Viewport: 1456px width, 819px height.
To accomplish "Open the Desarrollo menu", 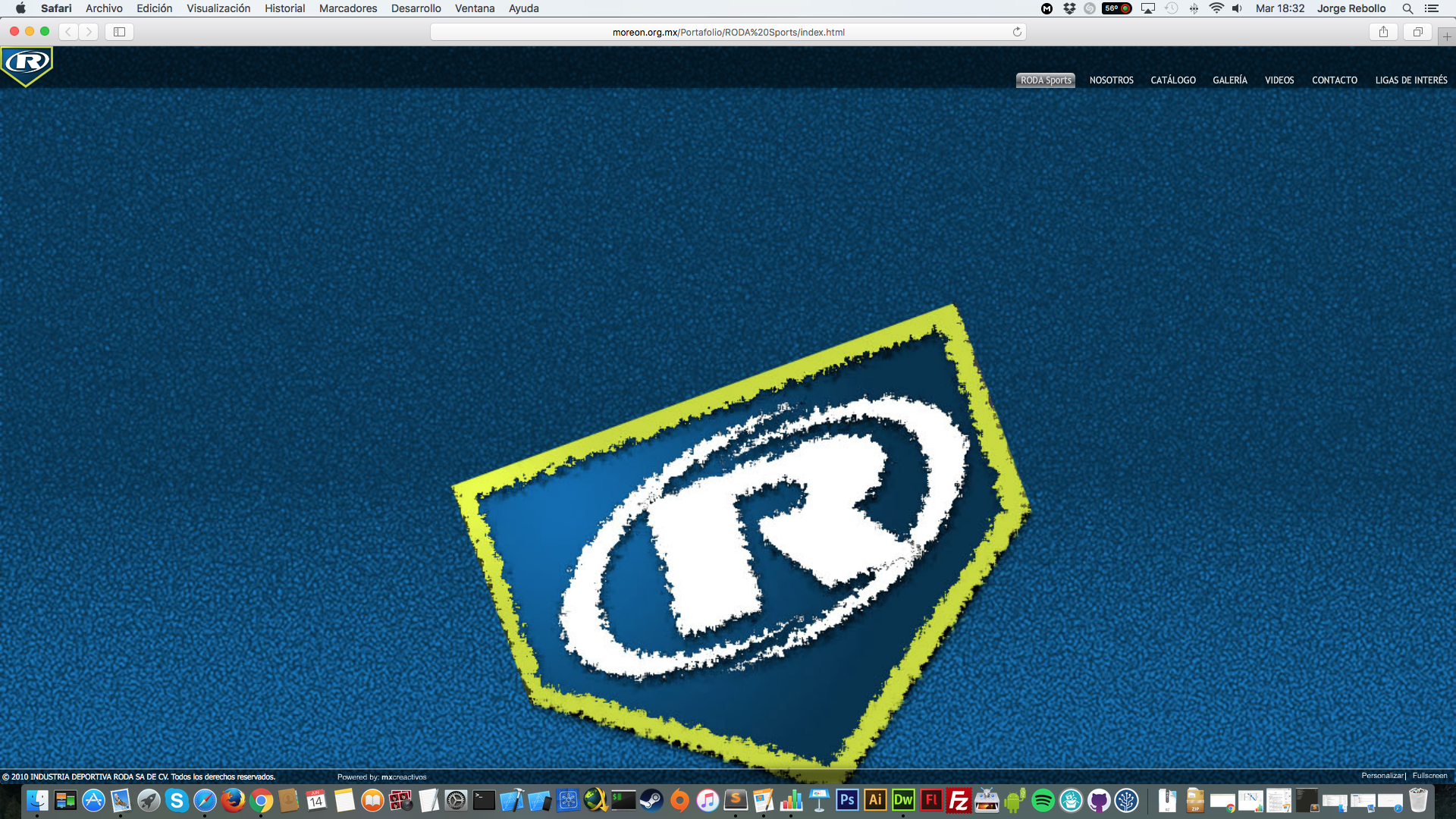I will (x=416, y=8).
